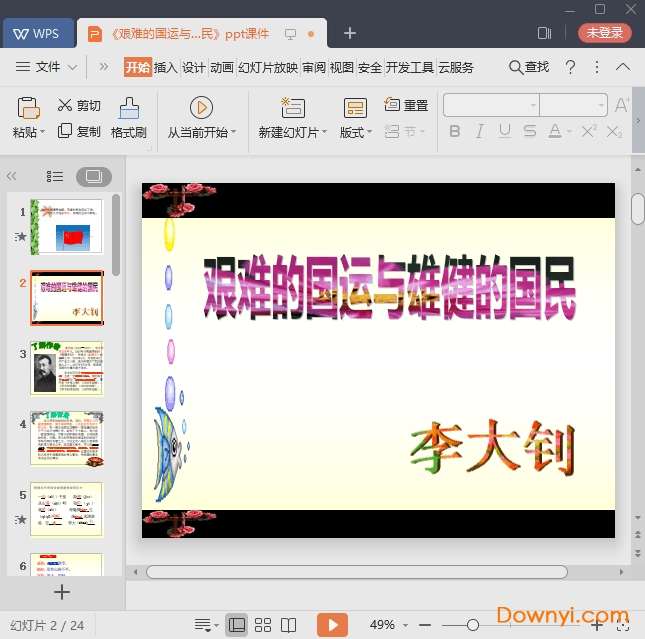Toggle italic formatting
The height and width of the screenshot is (639, 645).
tap(480, 132)
